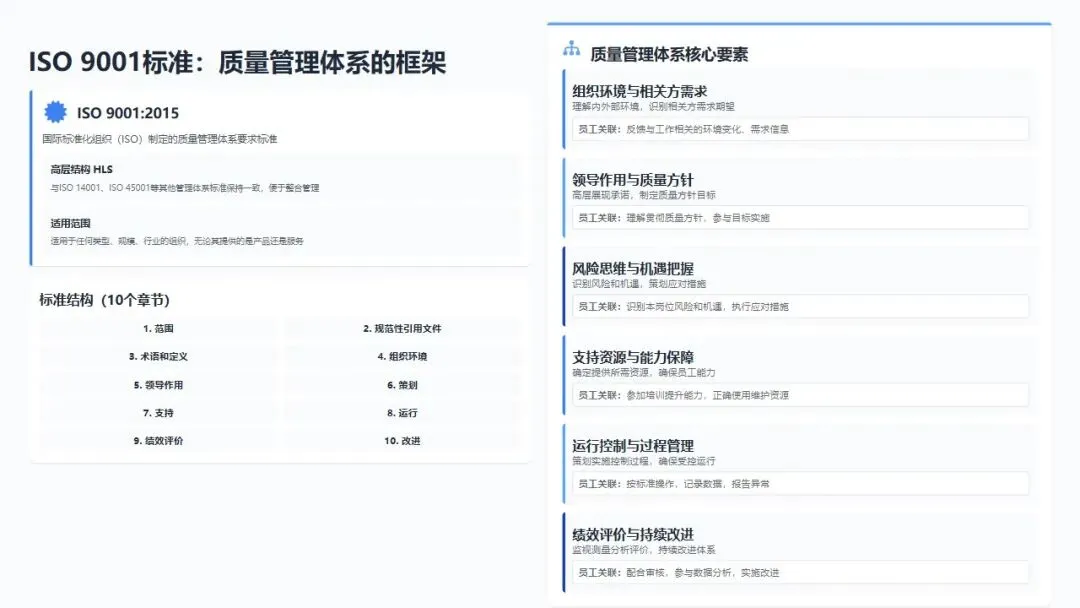Select chapter cell 4. 组织环境
The width and height of the screenshot is (1080, 608).
pos(402,357)
